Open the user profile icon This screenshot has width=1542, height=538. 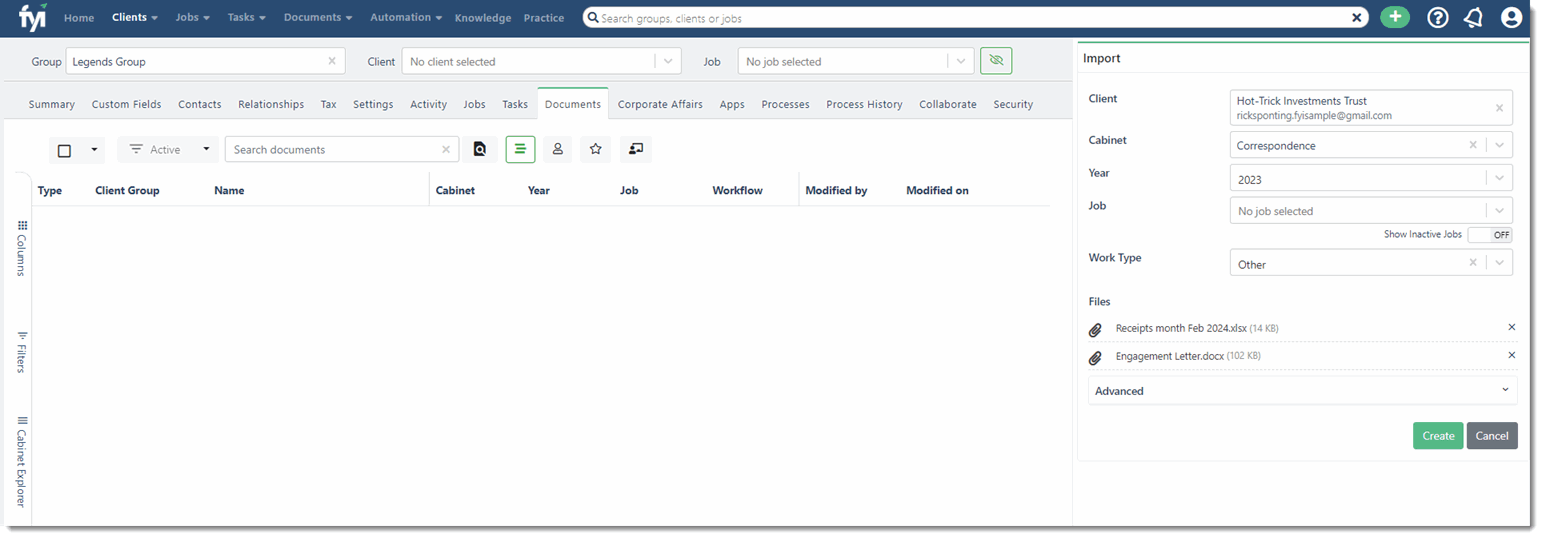(1511, 17)
